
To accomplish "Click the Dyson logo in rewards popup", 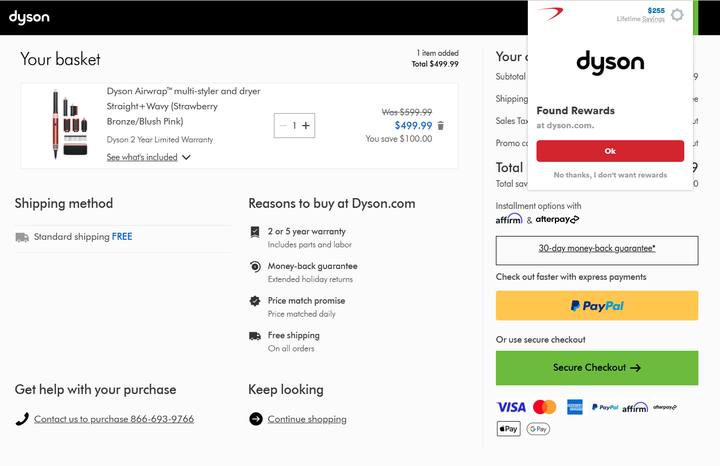I will pos(610,62).
